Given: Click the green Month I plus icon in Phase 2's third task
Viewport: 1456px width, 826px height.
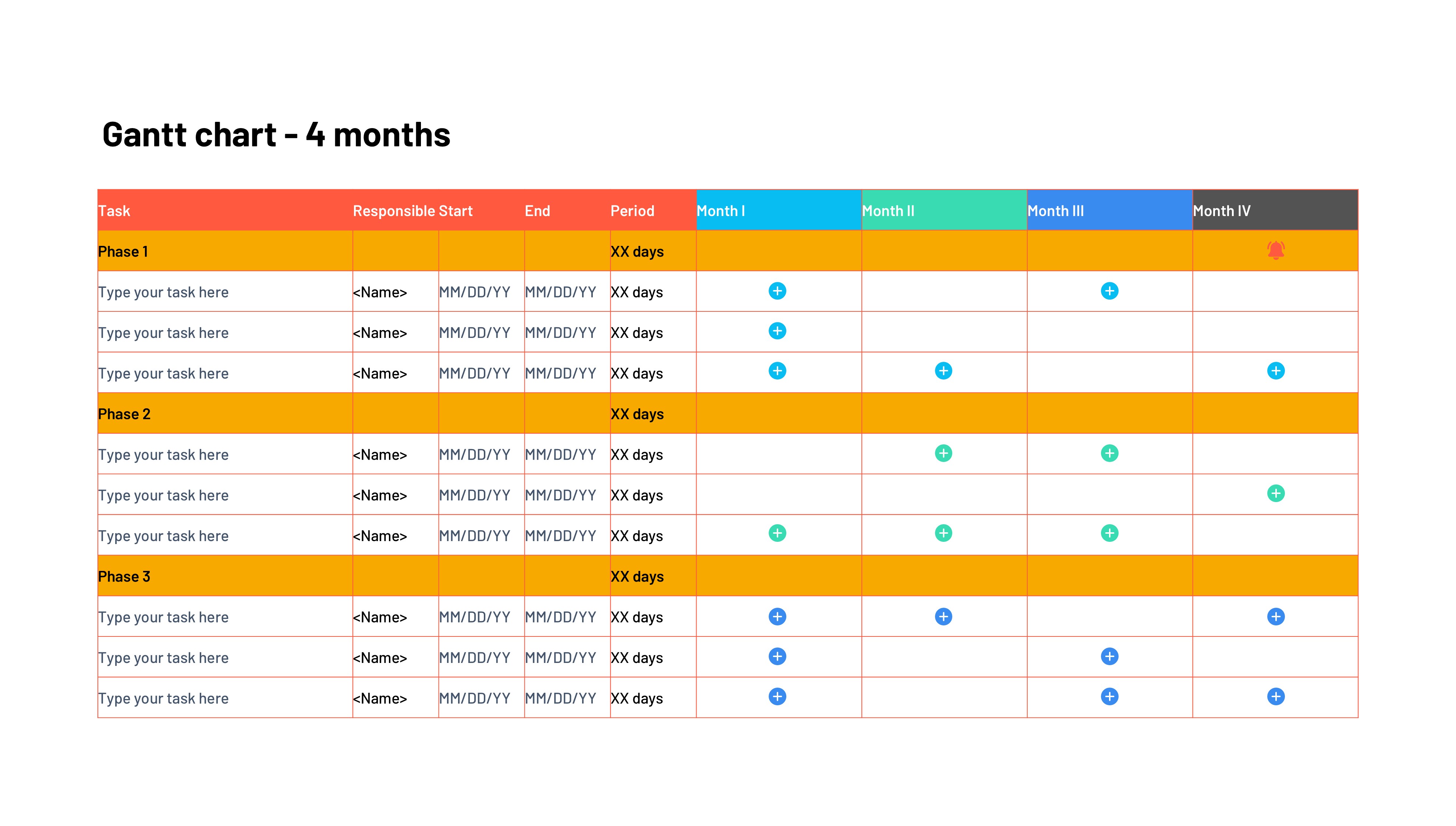Looking at the screenshot, I should (x=777, y=533).
